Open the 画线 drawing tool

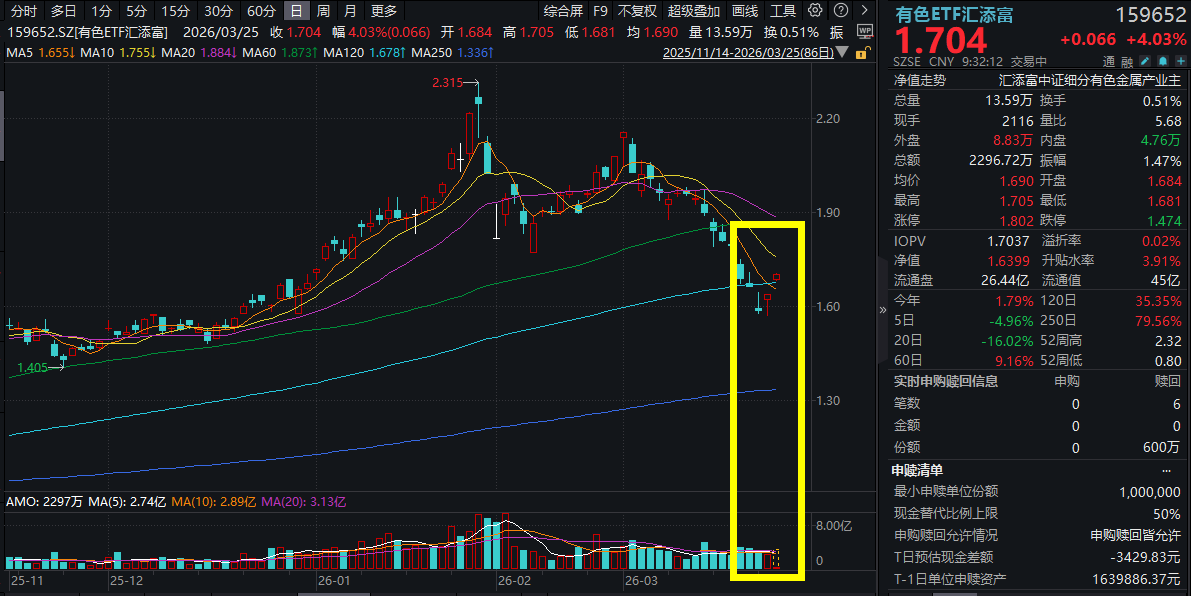[x=745, y=11]
